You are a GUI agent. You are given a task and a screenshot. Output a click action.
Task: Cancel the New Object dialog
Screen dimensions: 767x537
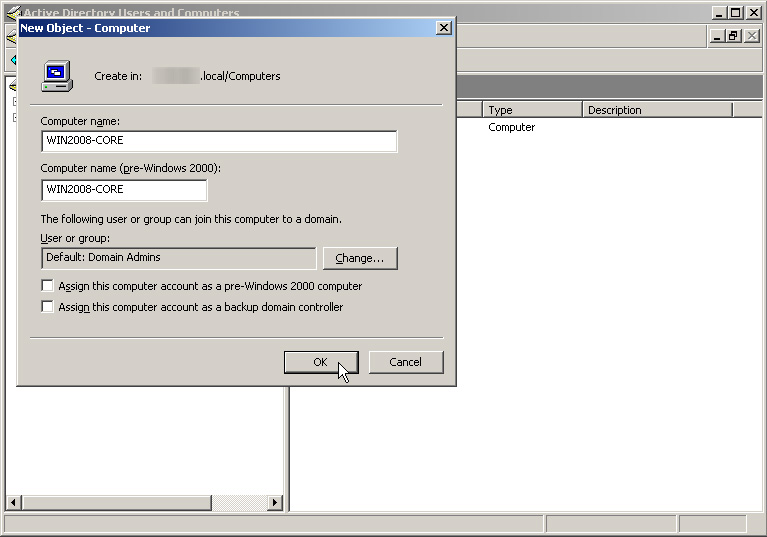point(406,362)
